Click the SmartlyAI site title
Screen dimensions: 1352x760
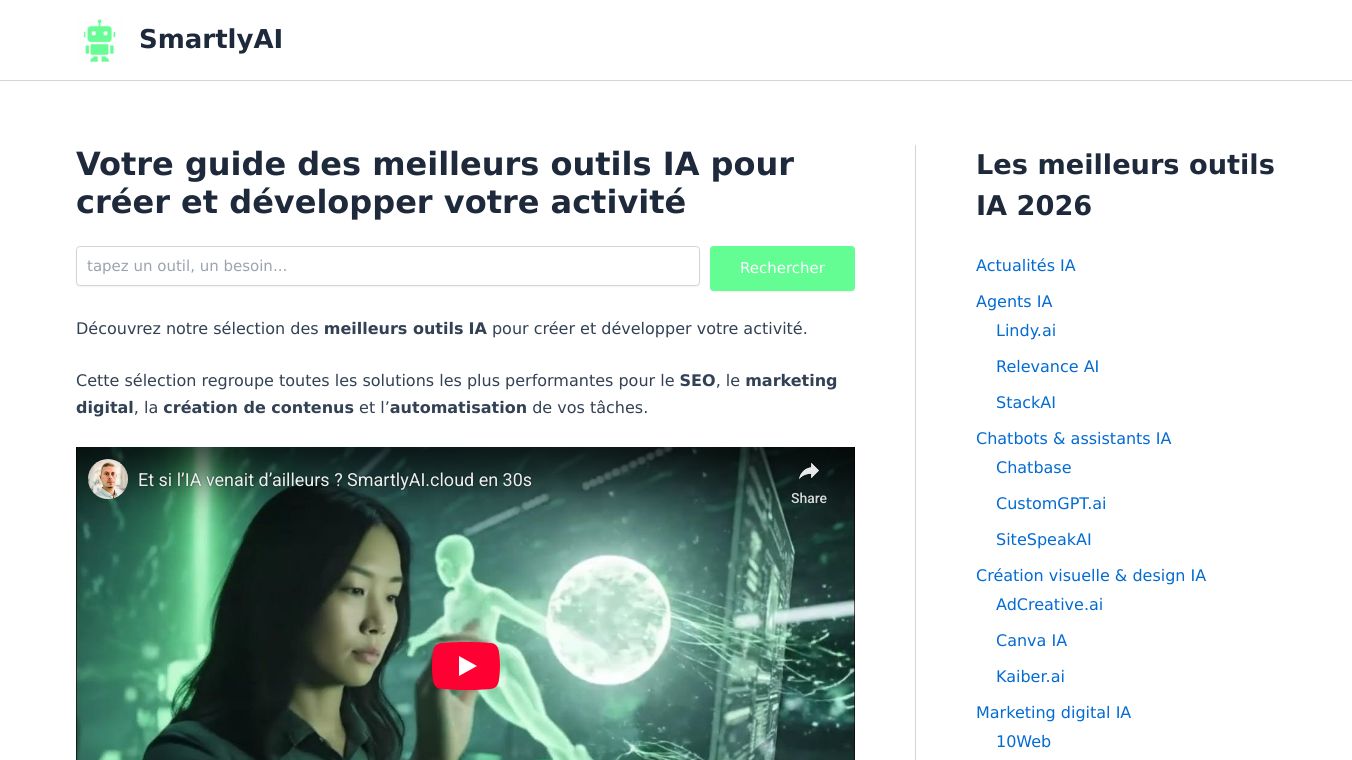[x=211, y=39]
